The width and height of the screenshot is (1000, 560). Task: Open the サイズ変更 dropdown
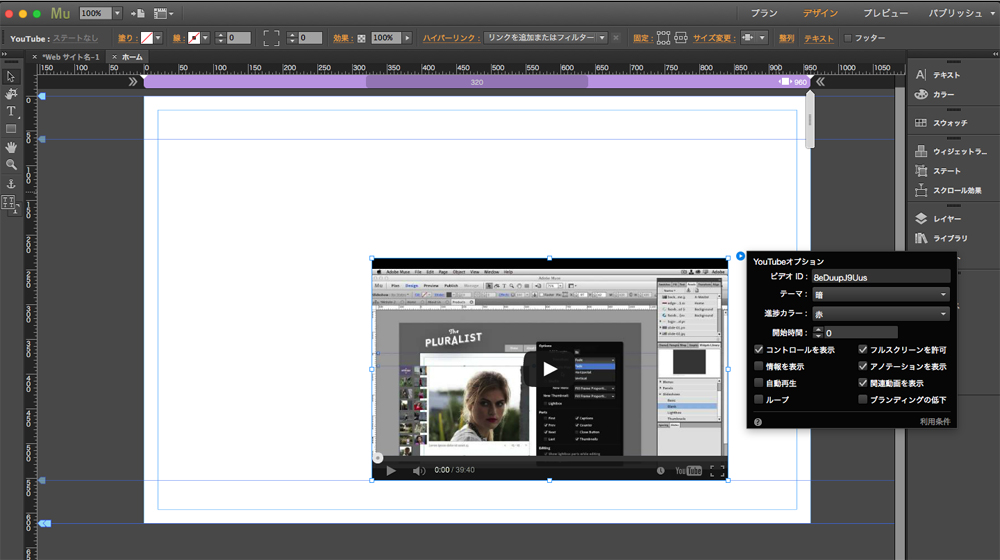click(754, 38)
